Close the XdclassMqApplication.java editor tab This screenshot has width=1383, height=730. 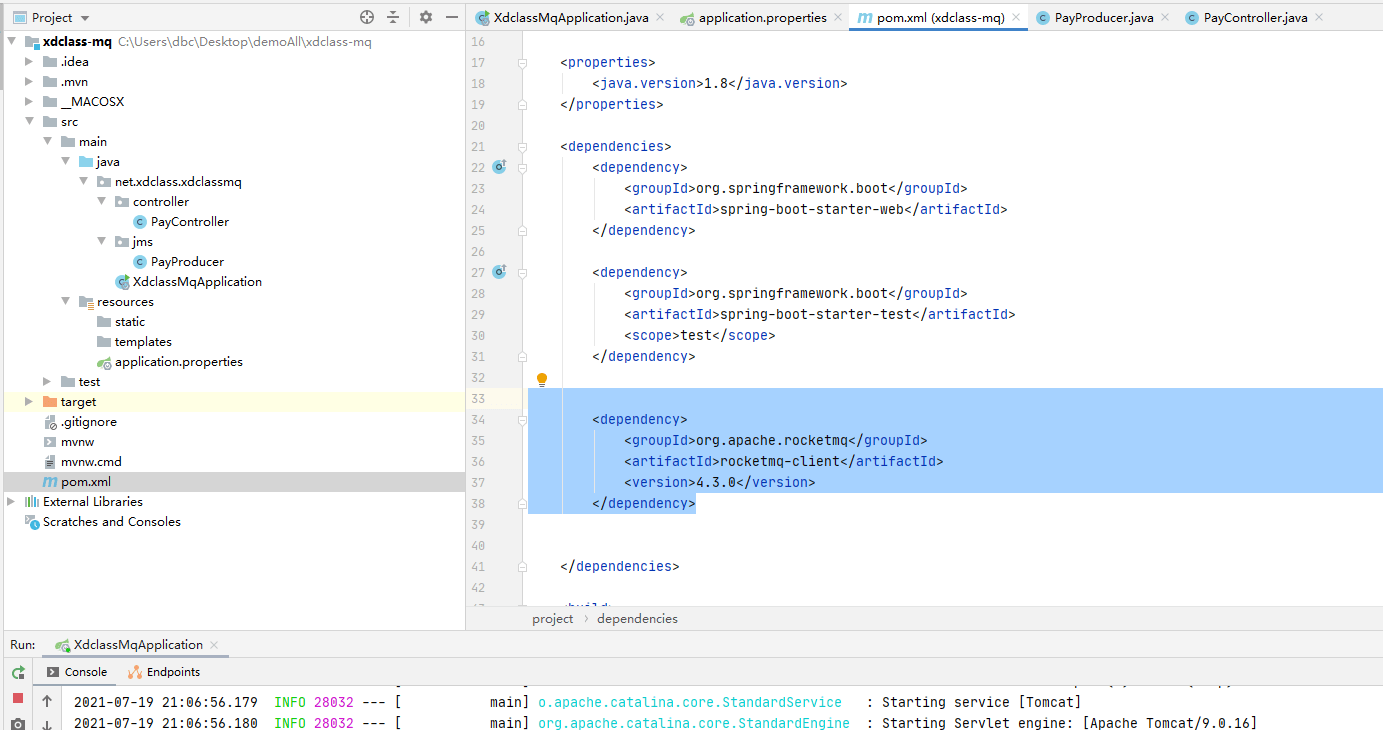tap(659, 18)
